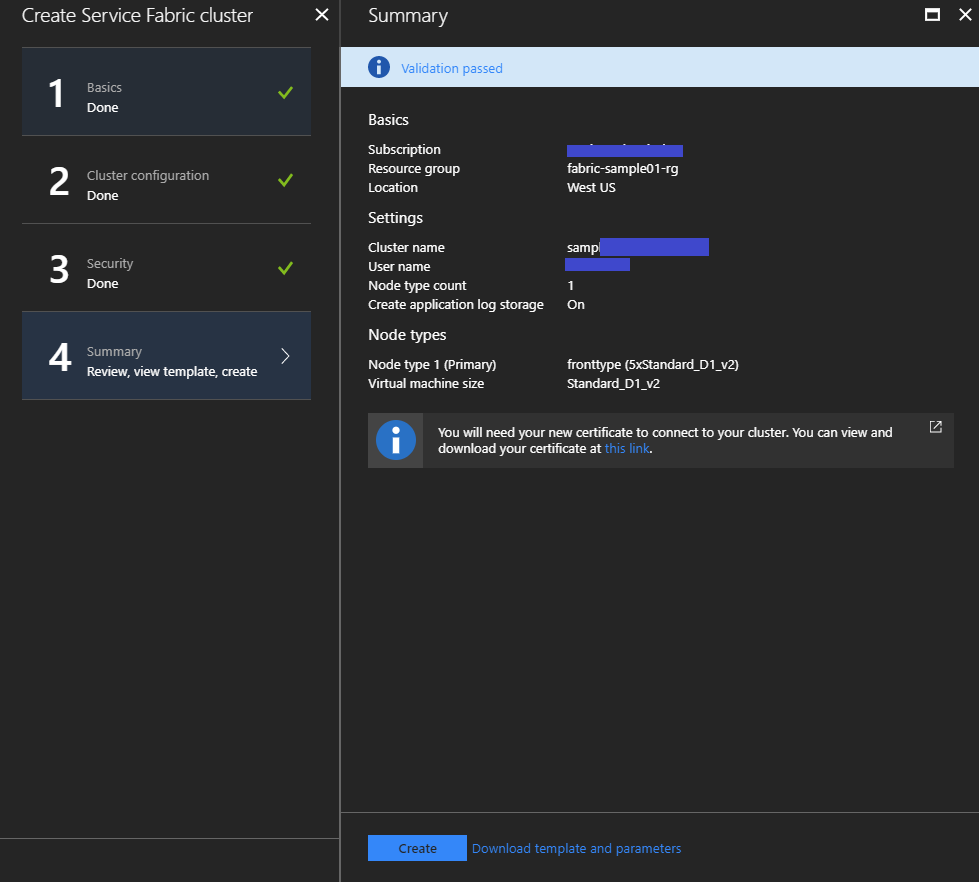This screenshot has width=979, height=882.
Task: Open Download template and parameters link
Action: (576, 848)
